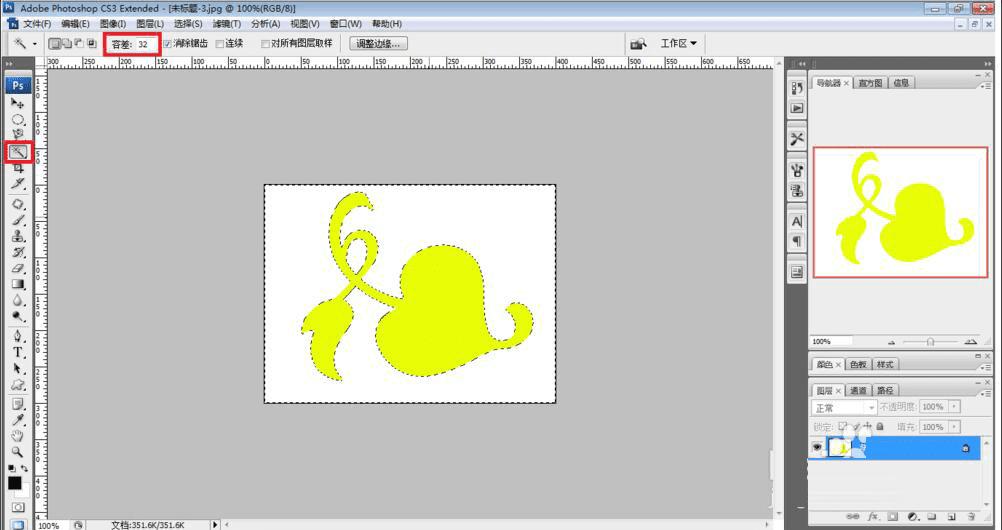Select the Type tool
The height and width of the screenshot is (530, 1002).
17,352
